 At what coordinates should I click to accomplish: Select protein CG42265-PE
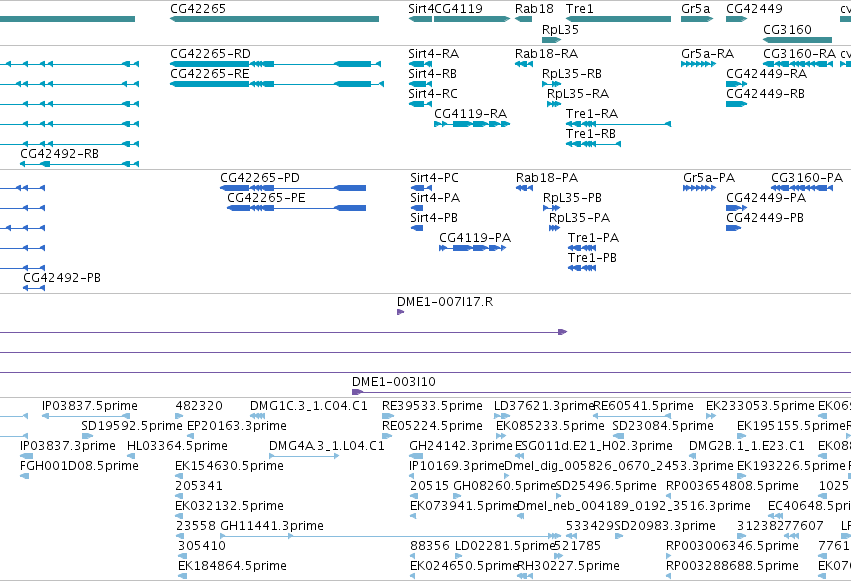(x=296, y=208)
